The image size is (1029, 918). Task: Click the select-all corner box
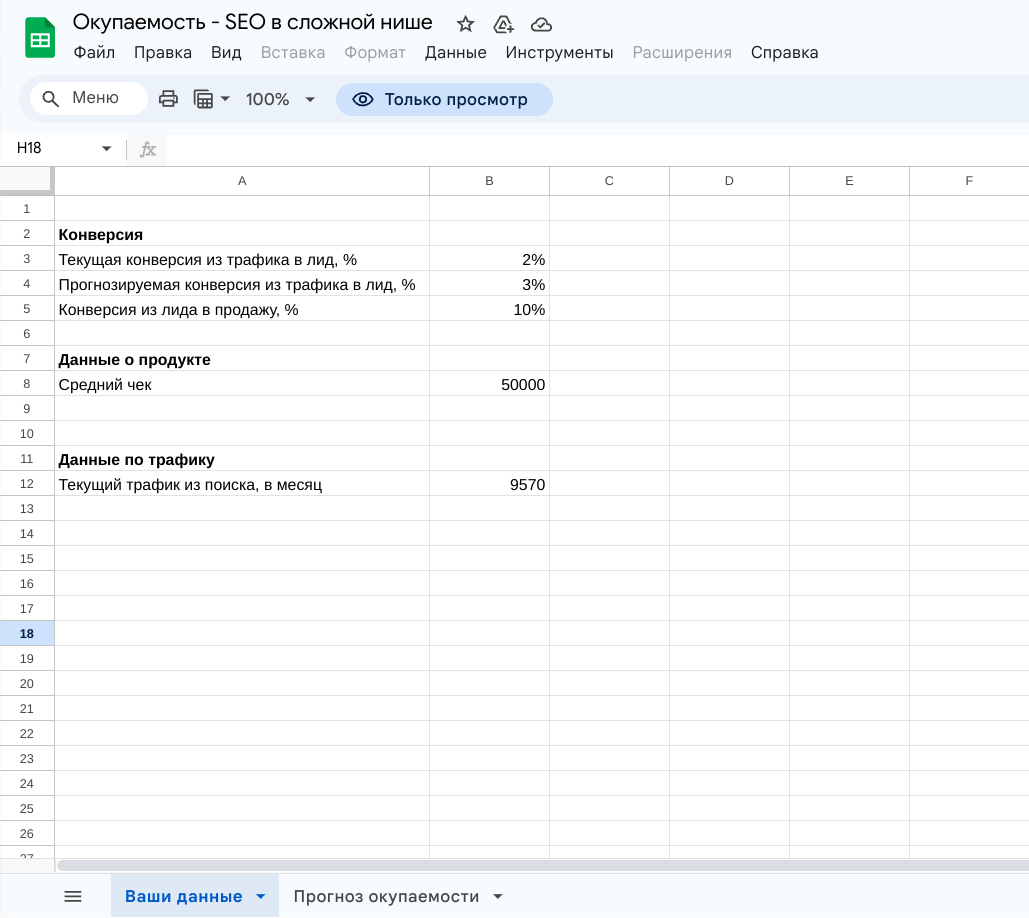click(26, 180)
